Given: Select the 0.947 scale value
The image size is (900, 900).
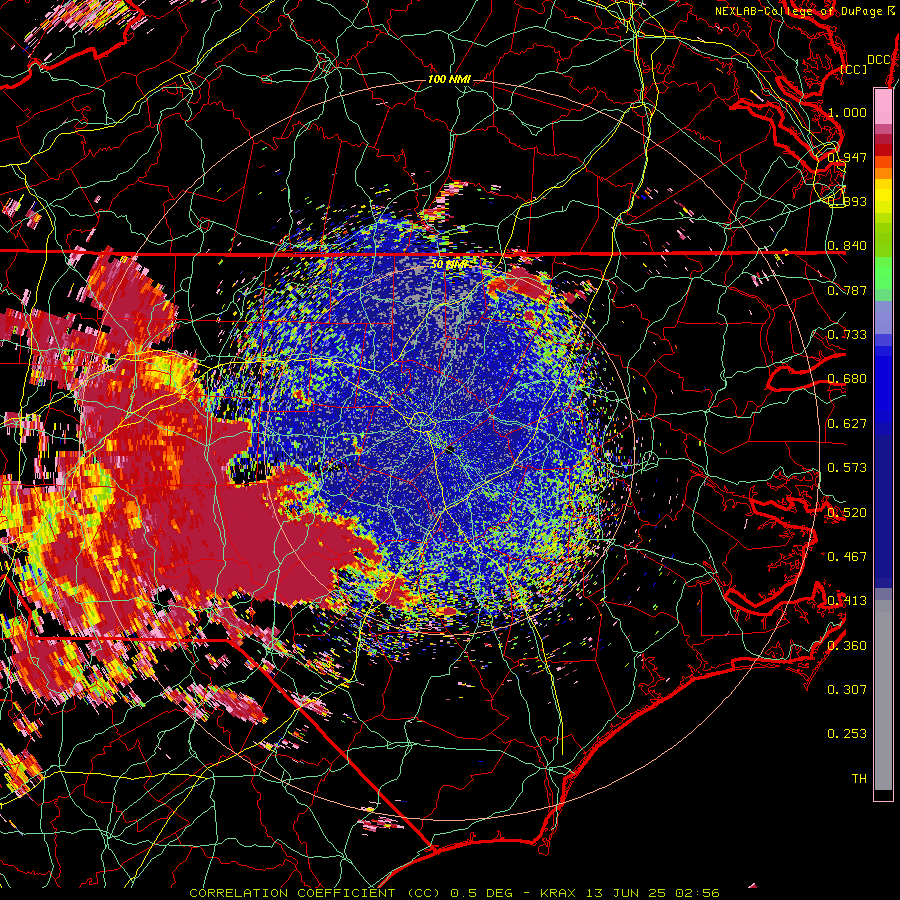Looking at the screenshot, I should point(847,157).
